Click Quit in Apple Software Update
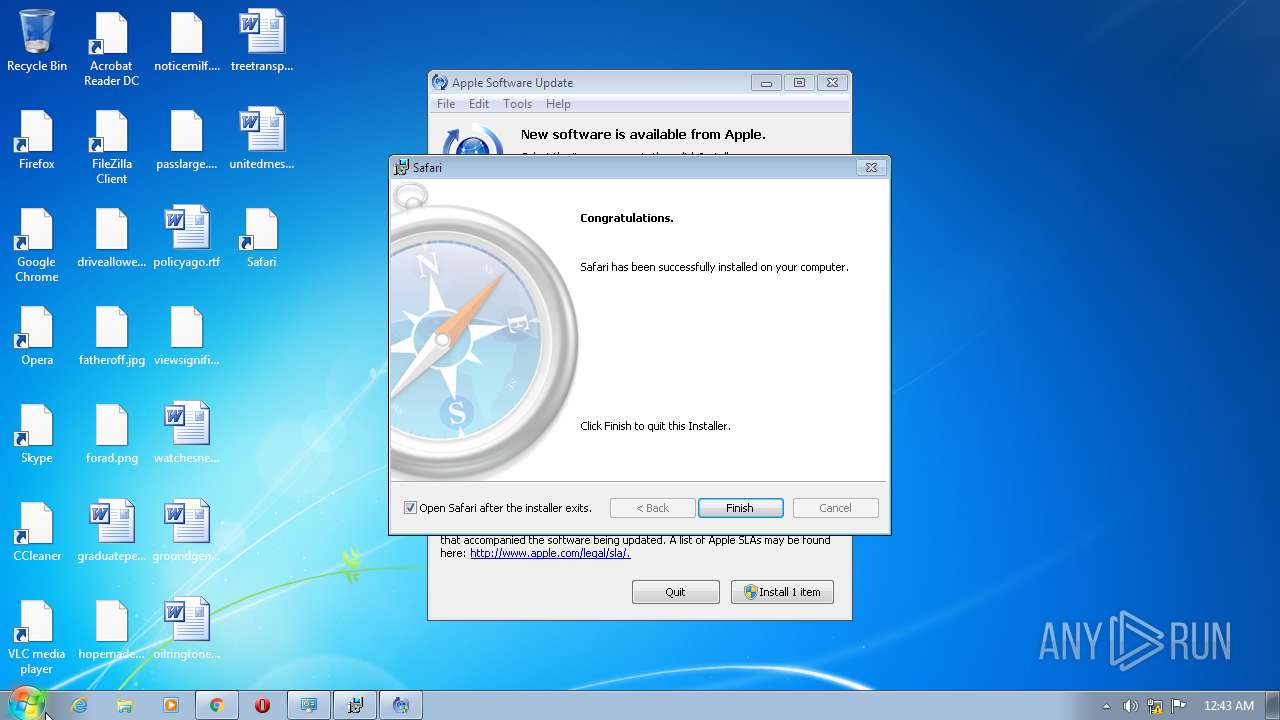 675,592
